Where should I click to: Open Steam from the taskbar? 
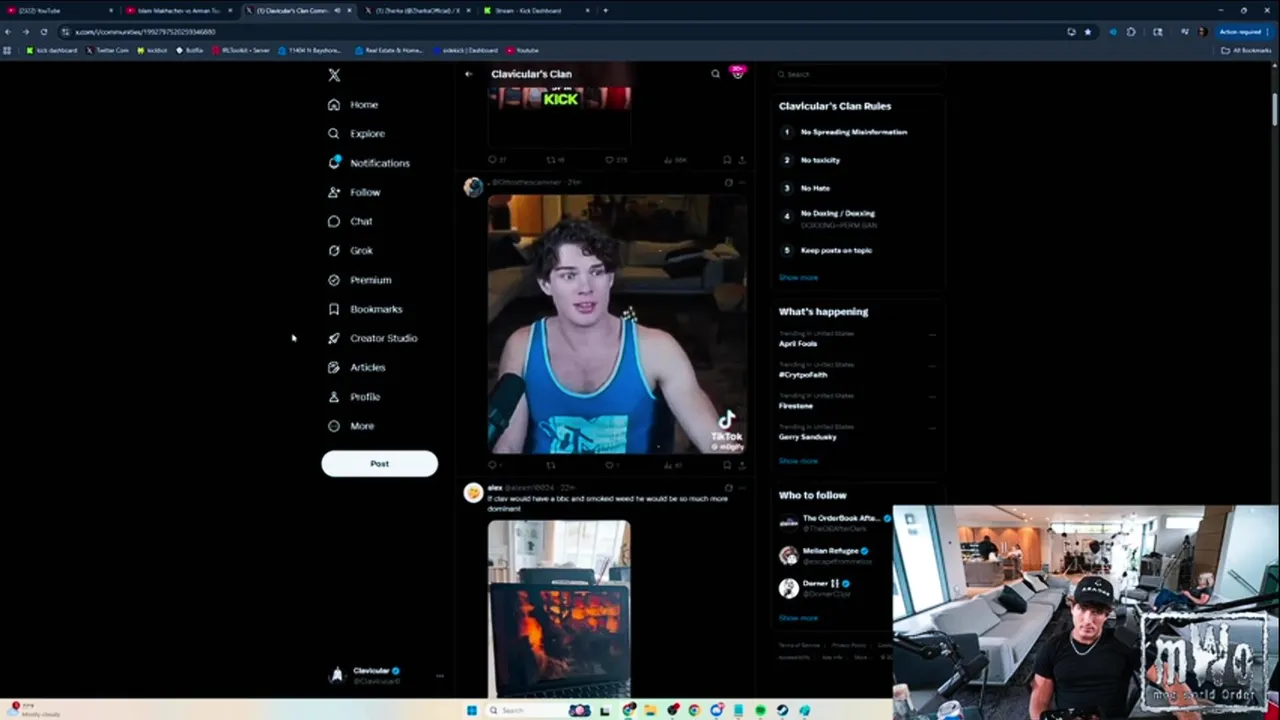[x=783, y=710]
